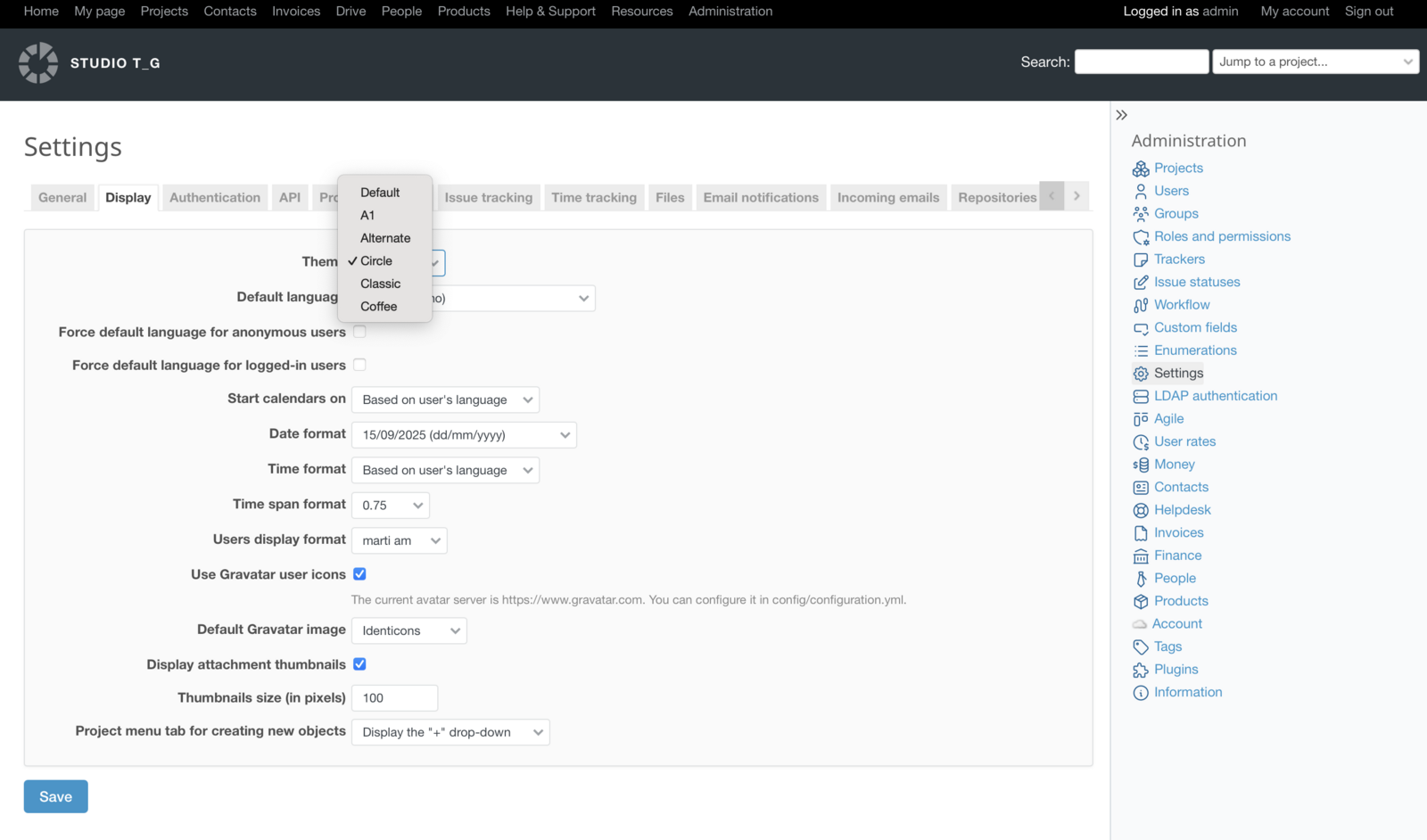Select the Money icon in Administration panel
Image resolution: width=1427 pixels, height=840 pixels.
coord(1142,464)
